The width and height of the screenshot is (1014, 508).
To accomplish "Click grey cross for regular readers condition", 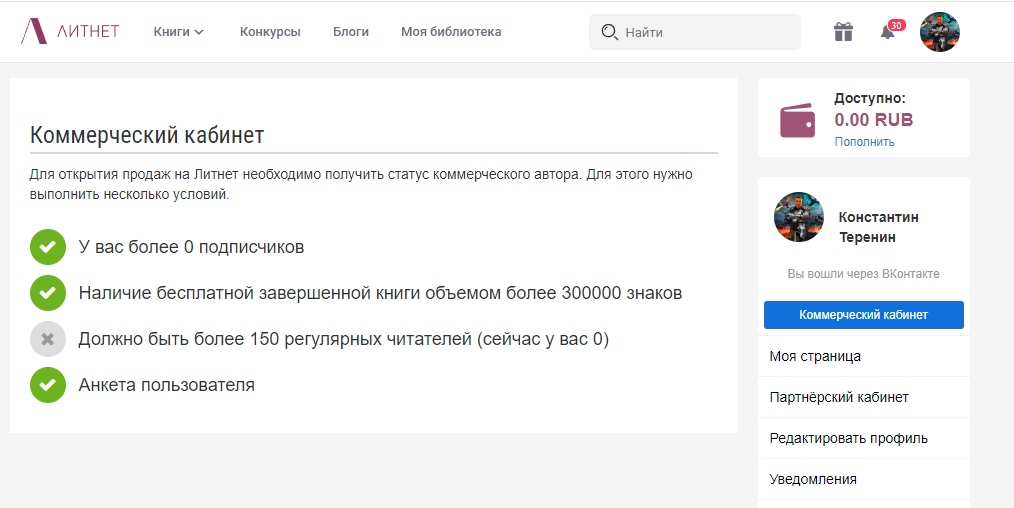I will pos(48,339).
